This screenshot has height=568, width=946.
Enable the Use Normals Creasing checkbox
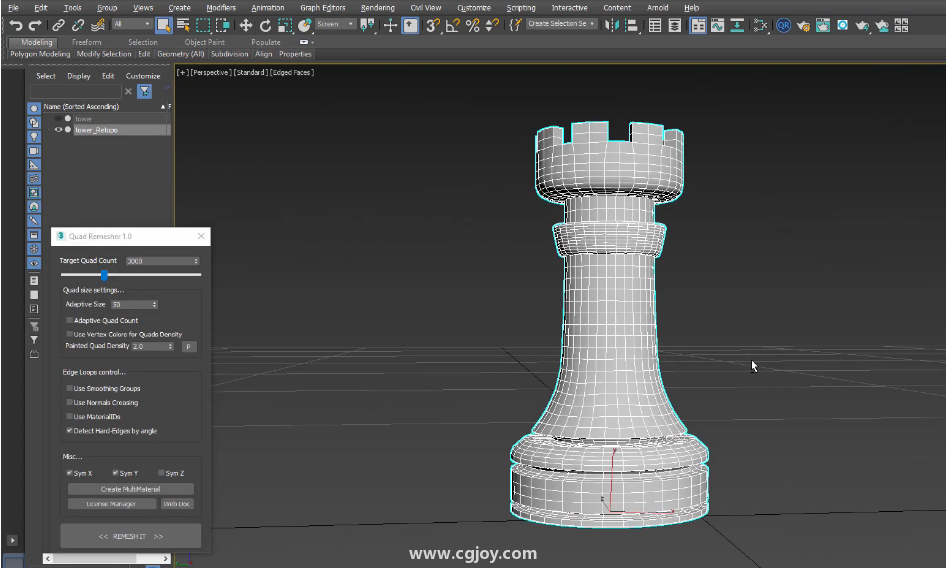(69, 402)
